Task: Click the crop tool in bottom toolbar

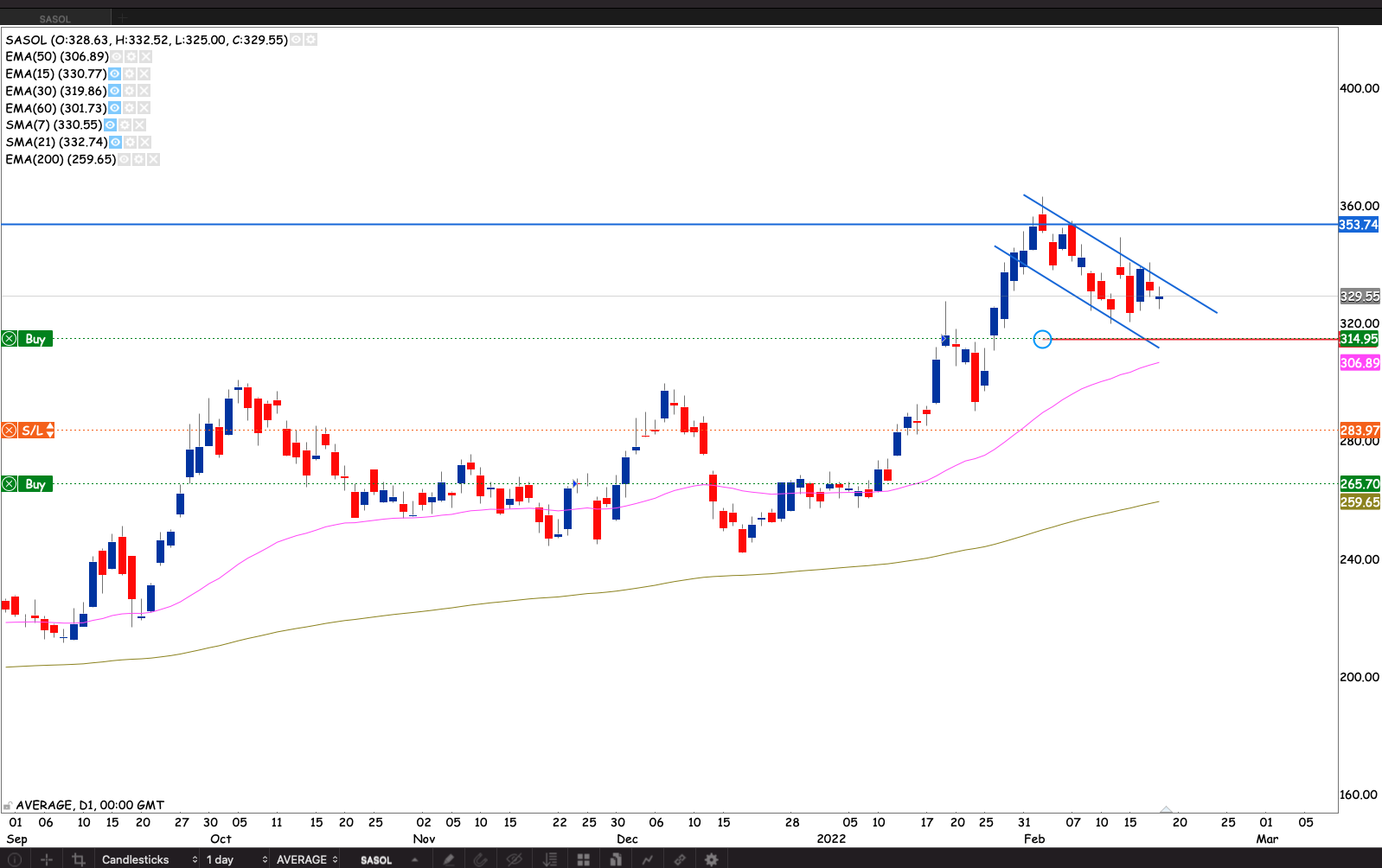Action: tap(79, 859)
